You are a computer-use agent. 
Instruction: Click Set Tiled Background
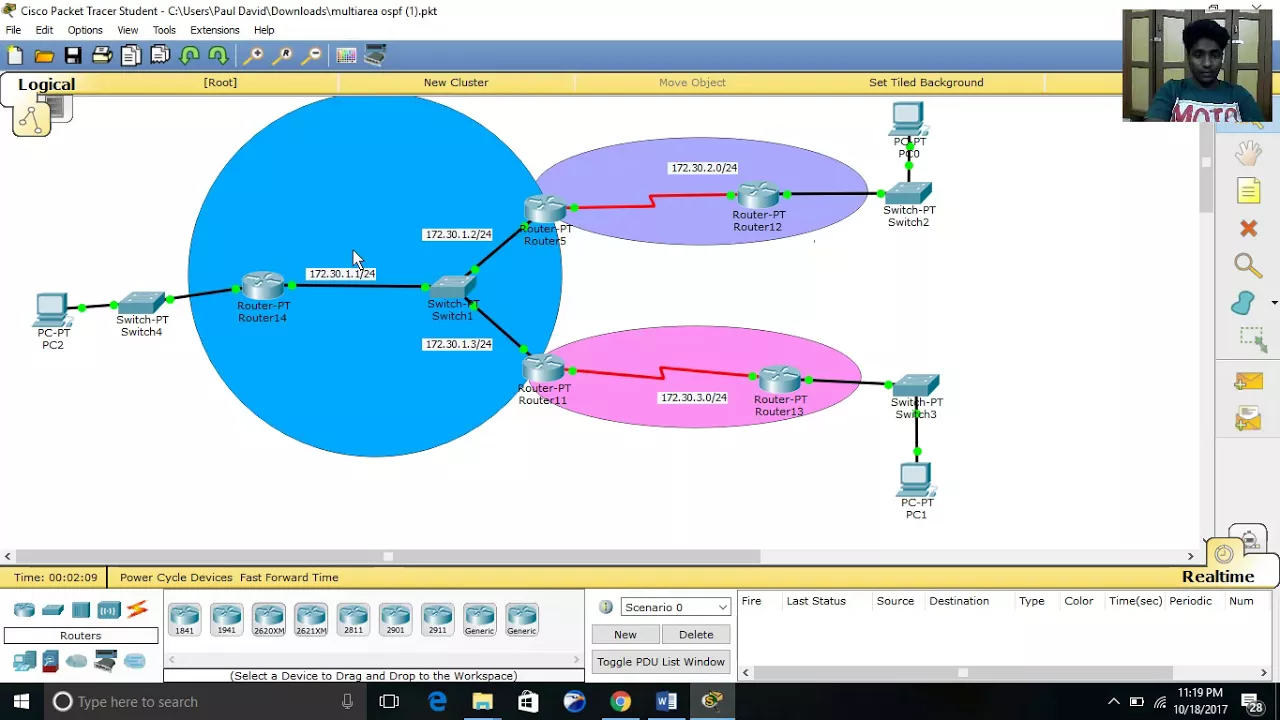926,82
